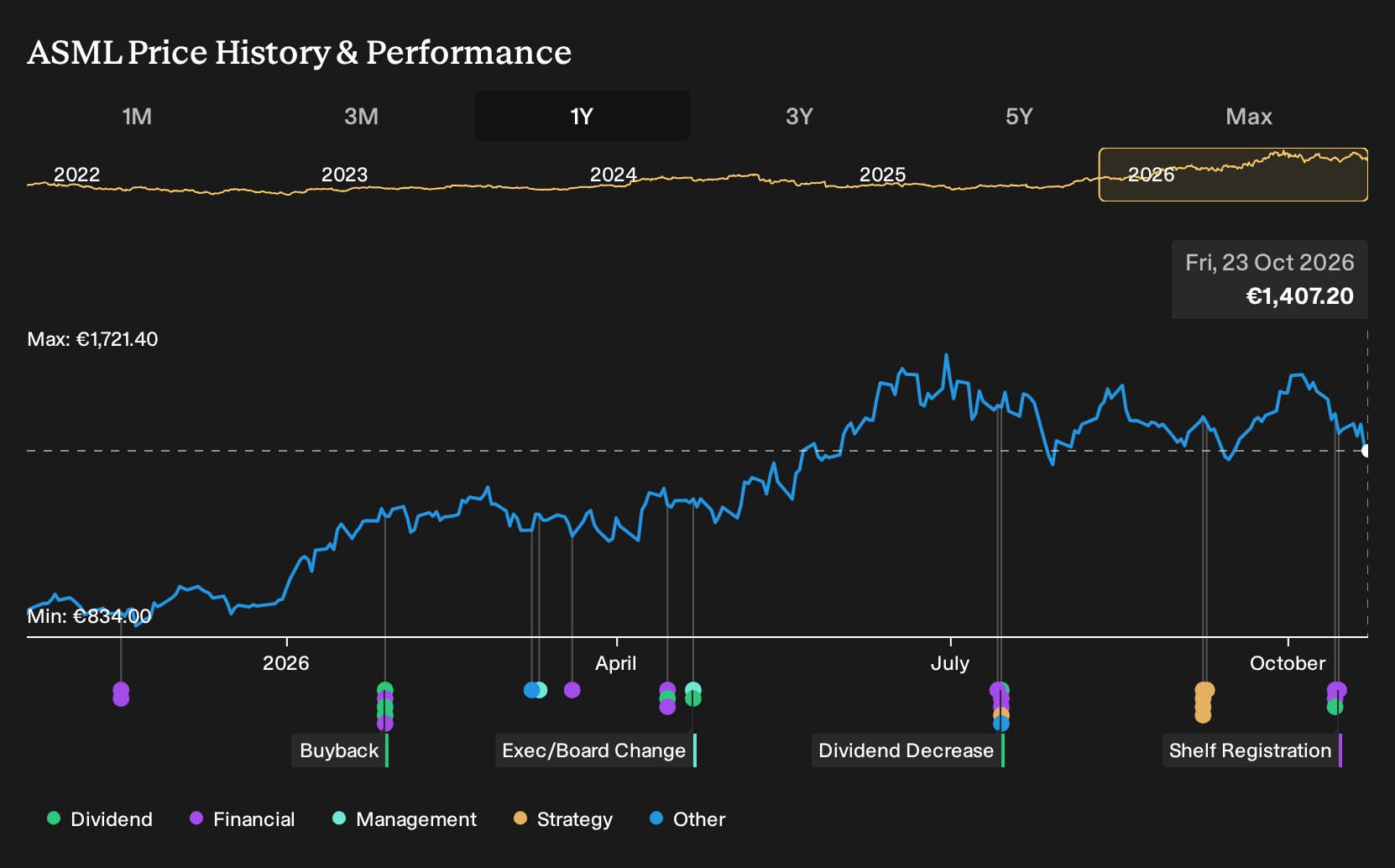Open the Shelf Registration event label
Image resolution: width=1395 pixels, height=868 pixels.
[1251, 750]
